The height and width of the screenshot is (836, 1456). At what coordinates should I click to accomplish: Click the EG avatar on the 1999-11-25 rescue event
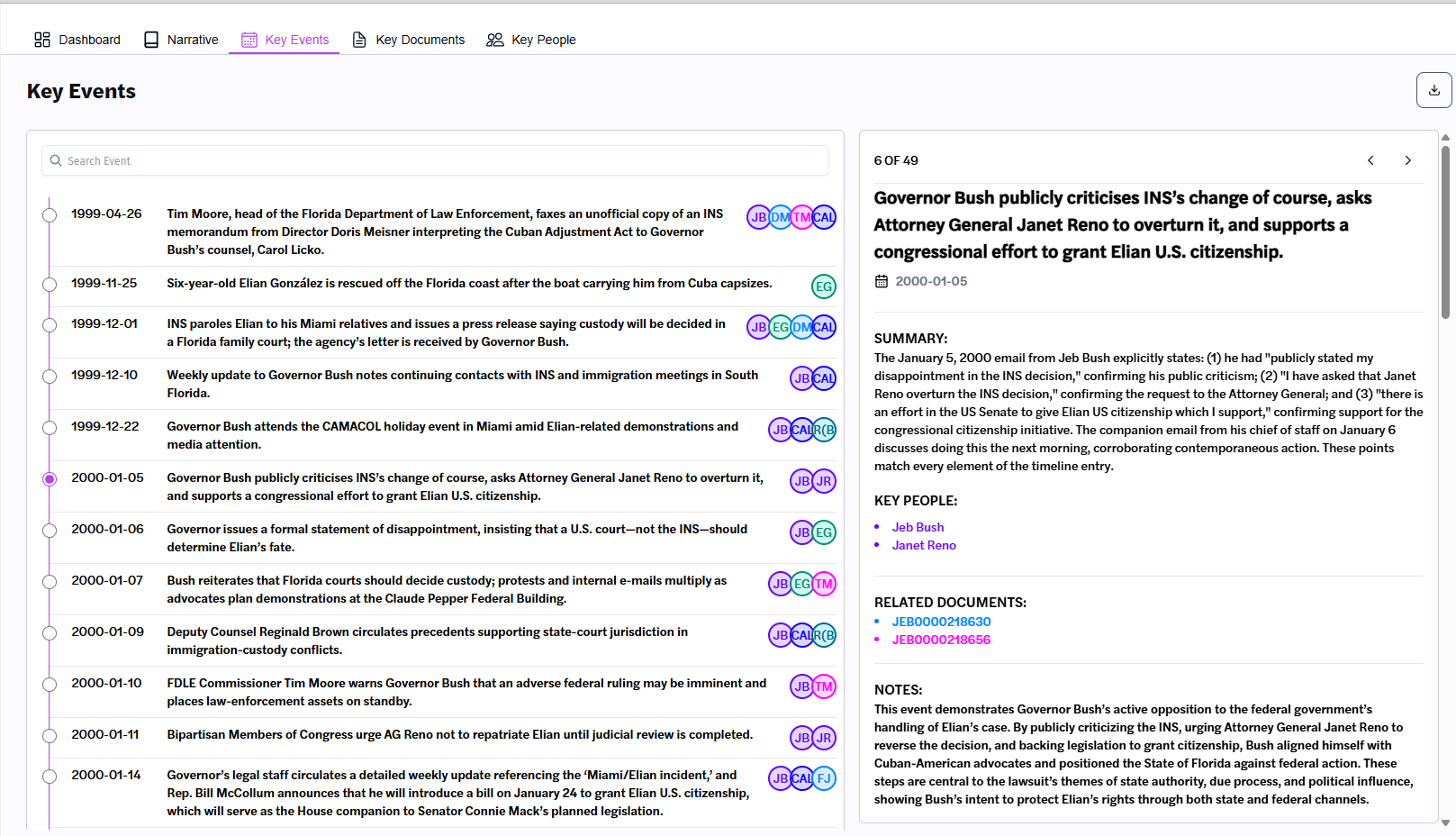click(x=823, y=286)
